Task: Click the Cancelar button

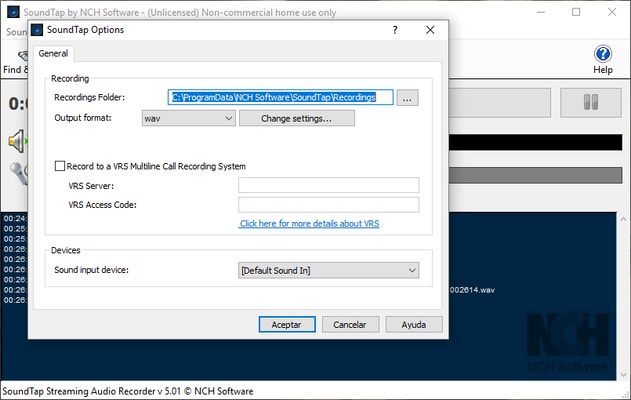Action: (350, 325)
